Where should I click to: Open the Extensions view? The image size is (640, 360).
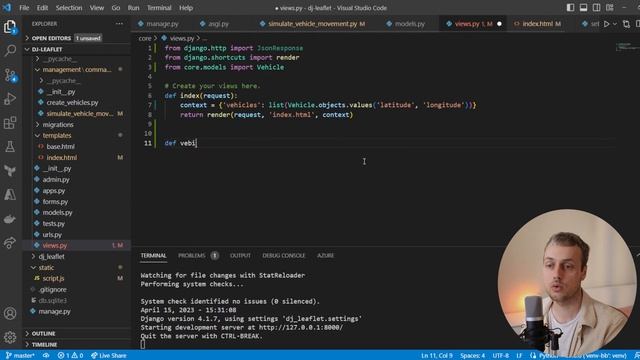(x=10, y=123)
